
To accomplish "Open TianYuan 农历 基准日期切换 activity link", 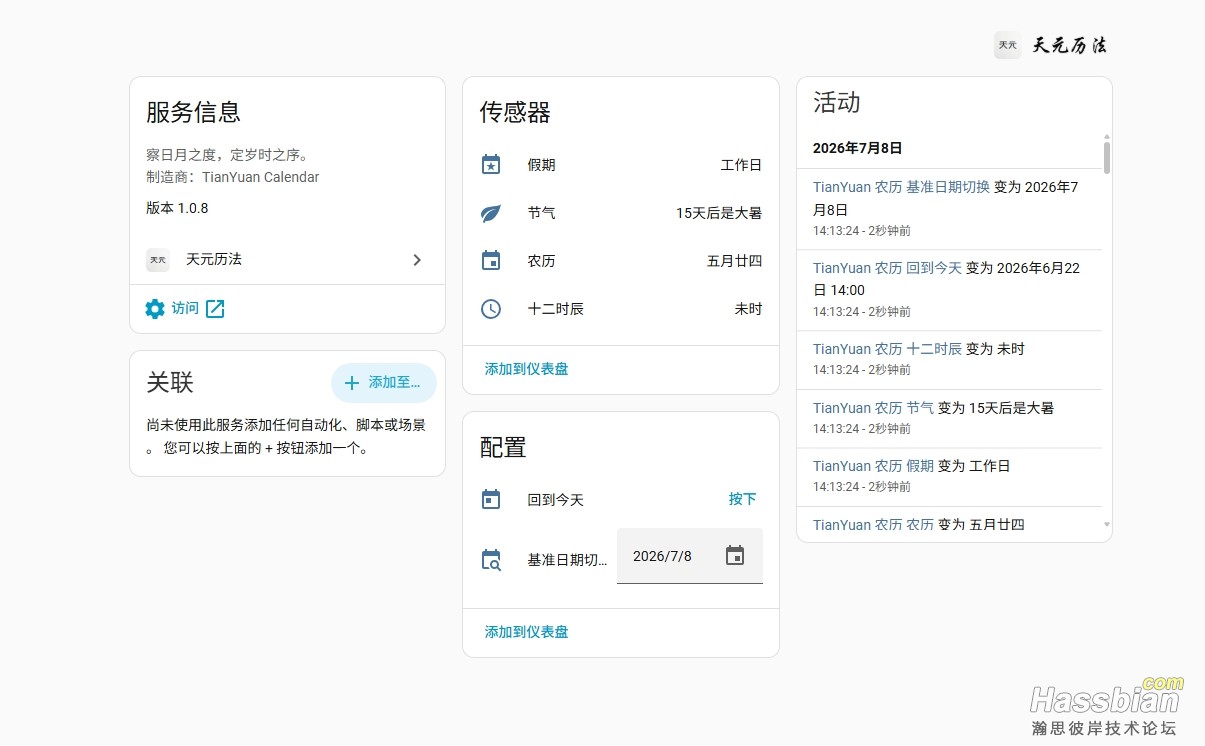I will [901, 187].
